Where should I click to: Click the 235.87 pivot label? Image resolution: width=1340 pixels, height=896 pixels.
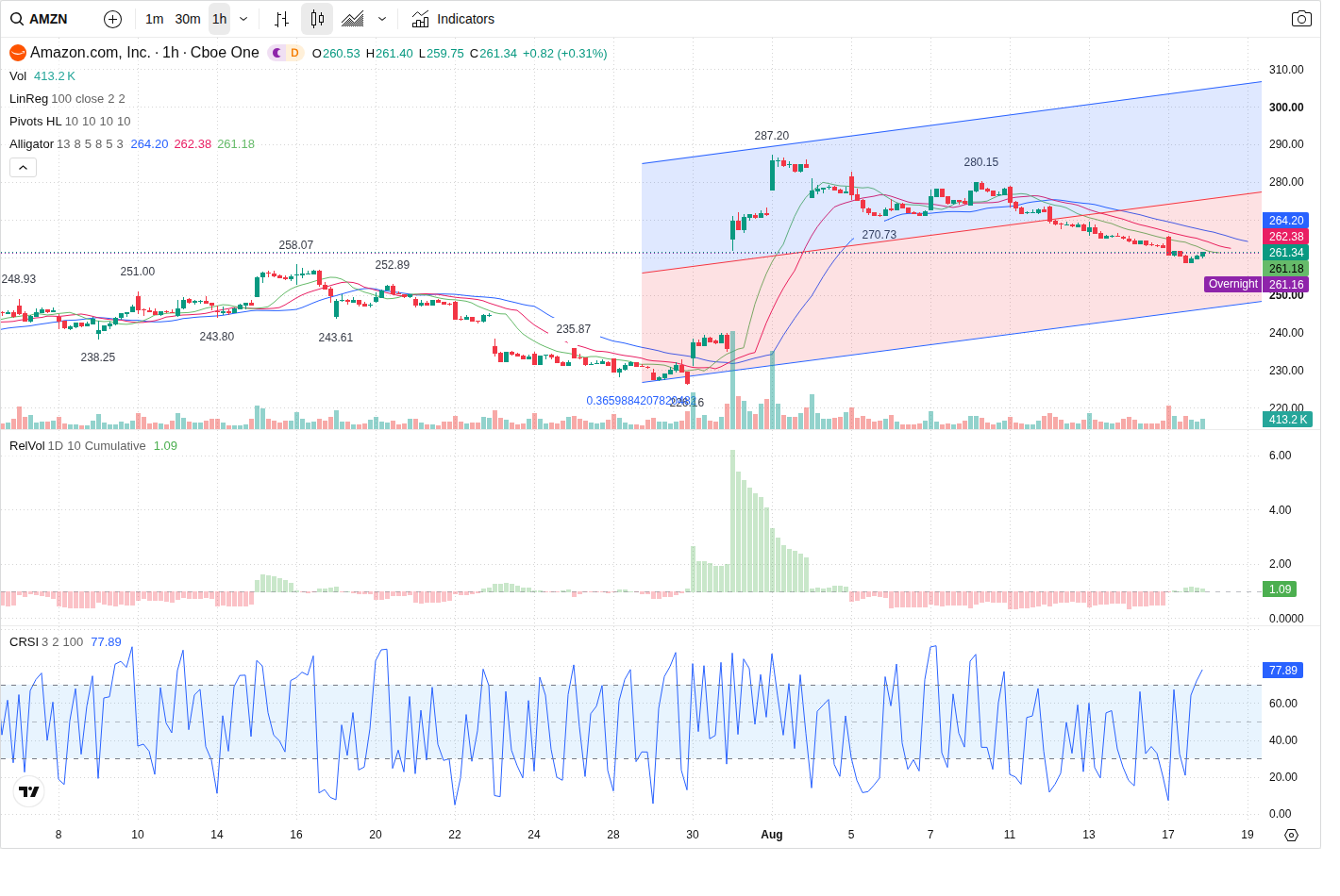pos(574,329)
